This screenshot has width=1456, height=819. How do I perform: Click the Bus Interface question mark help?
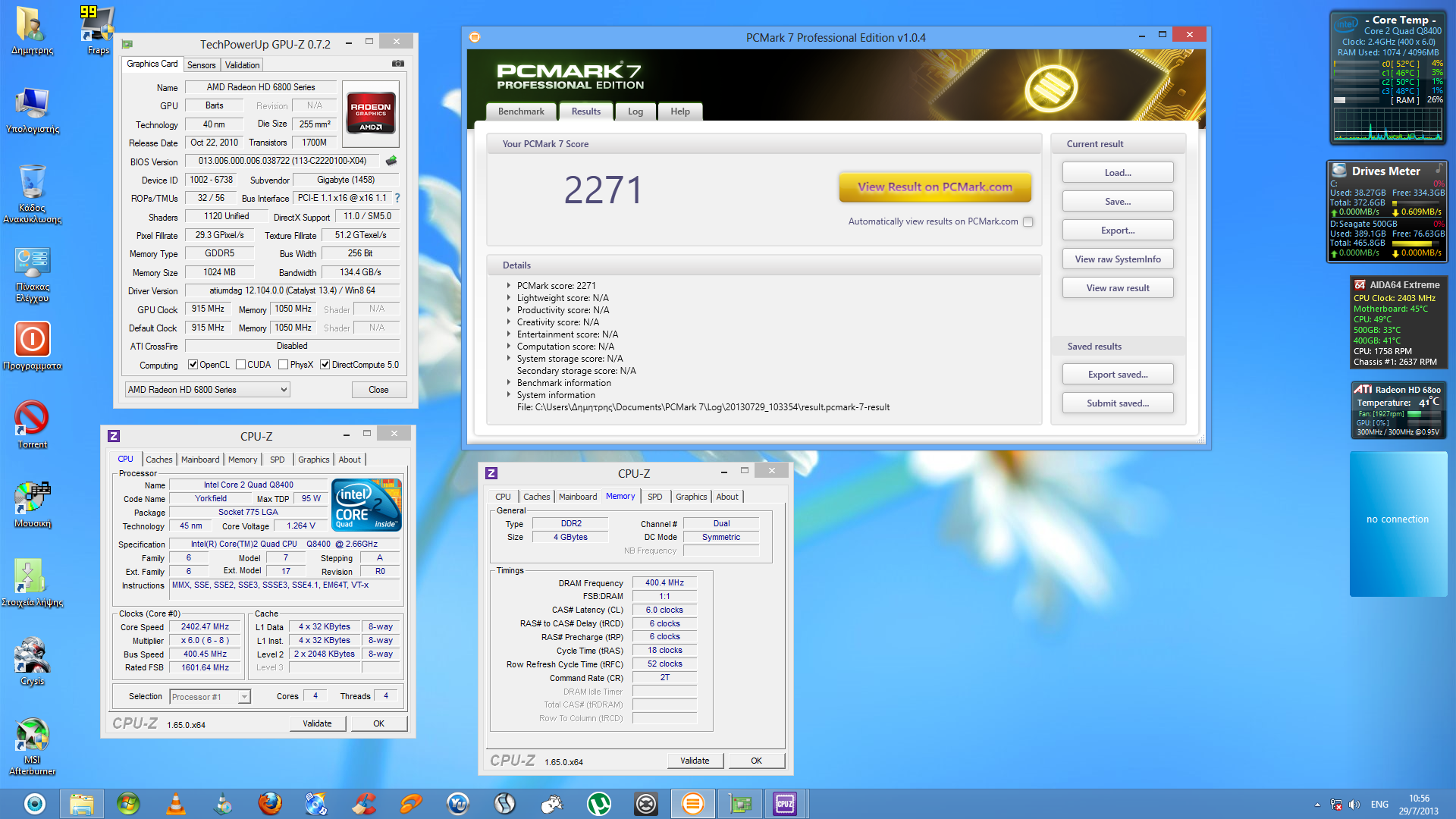tap(397, 198)
